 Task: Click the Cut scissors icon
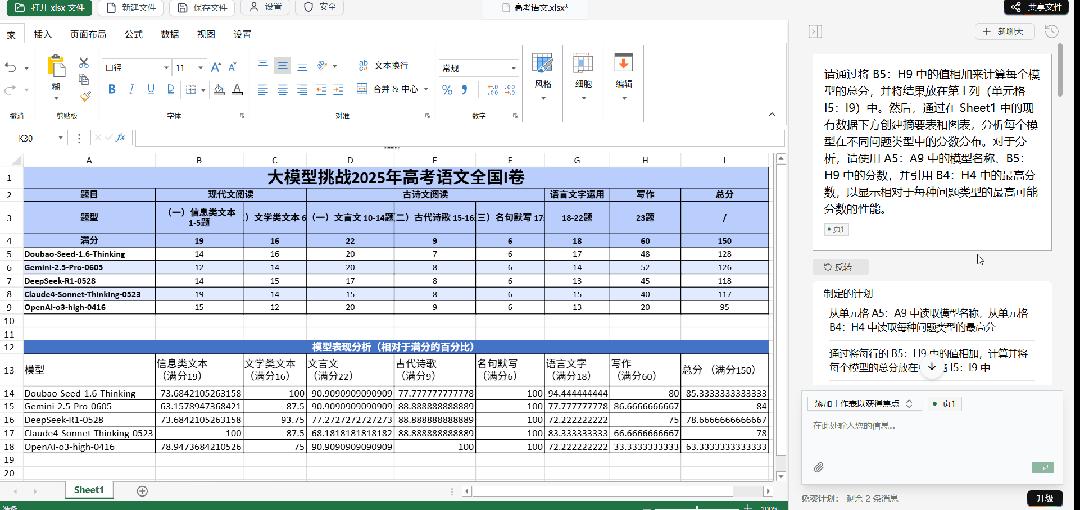pyautogui.click(x=84, y=63)
